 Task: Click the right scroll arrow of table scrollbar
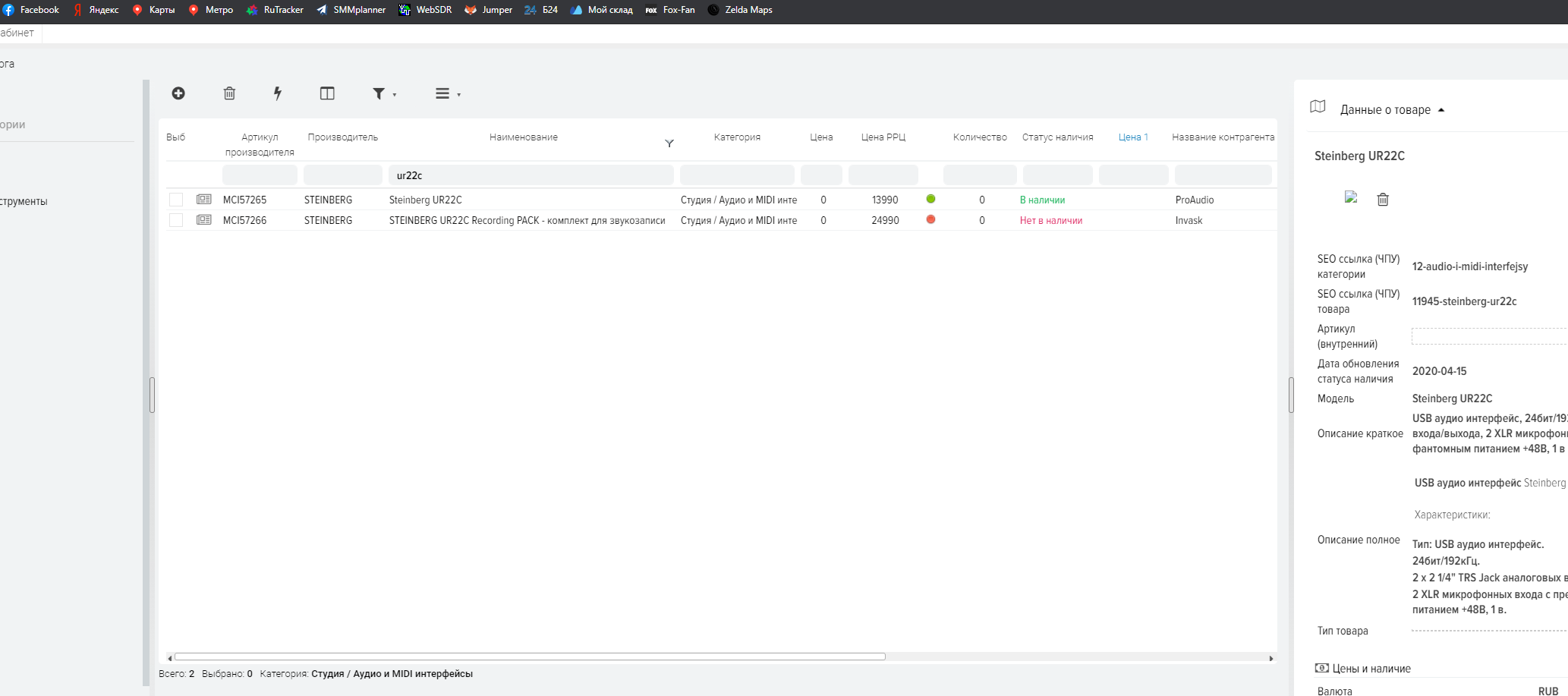click(1271, 658)
